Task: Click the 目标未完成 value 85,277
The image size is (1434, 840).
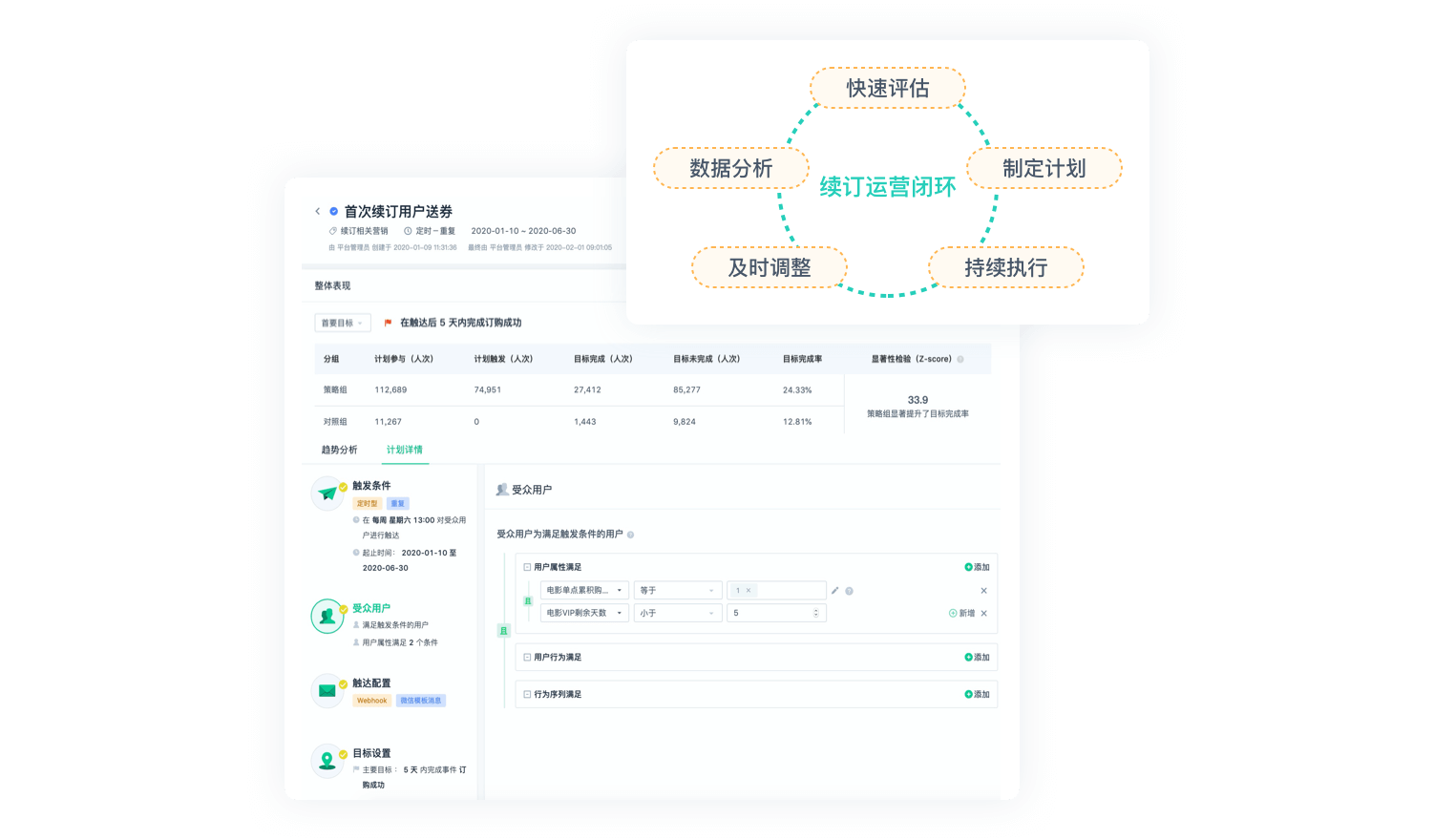Action: pyautogui.click(x=686, y=389)
